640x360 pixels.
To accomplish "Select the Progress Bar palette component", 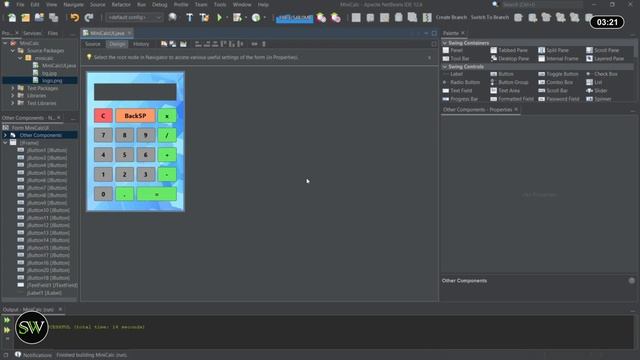I will (x=460, y=99).
